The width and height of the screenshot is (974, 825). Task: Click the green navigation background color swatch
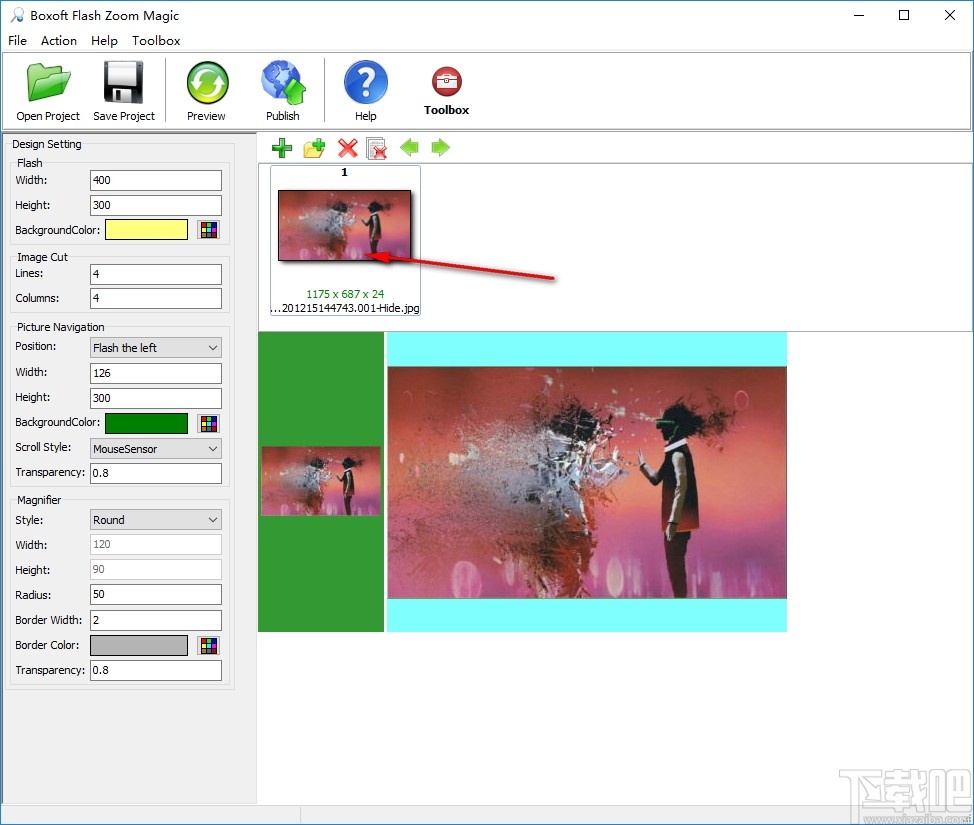pos(146,422)
